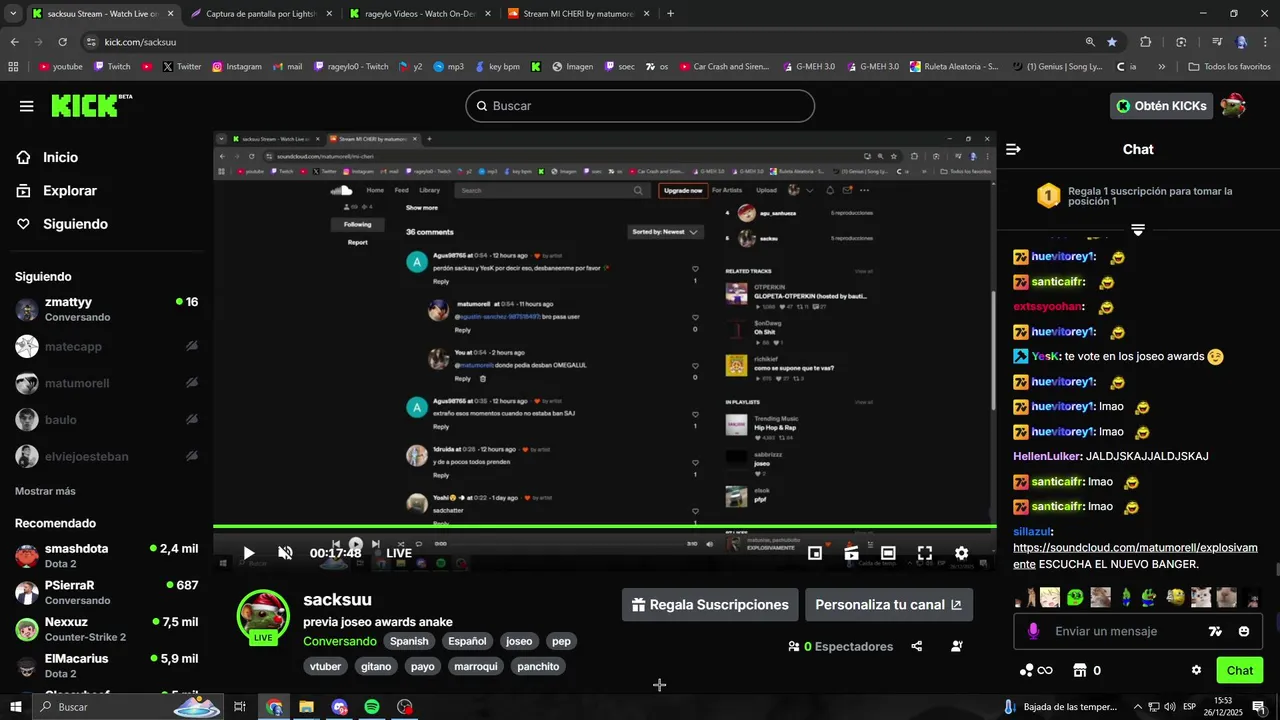Select the Spanish tag

tap(409, 641)
